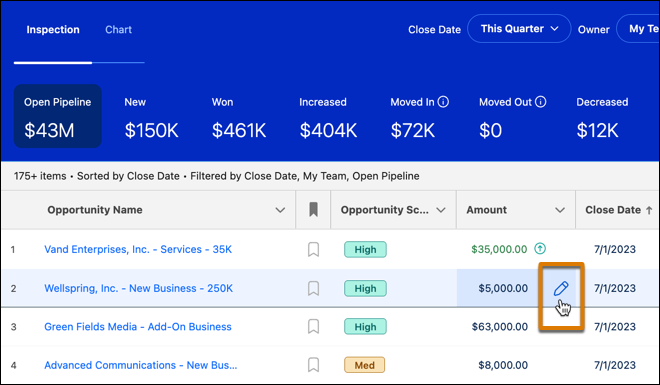The height and width of the screenshot is (385, 660).
Task: Open Green Fields Media - Add-On Business
Action: 138,327
